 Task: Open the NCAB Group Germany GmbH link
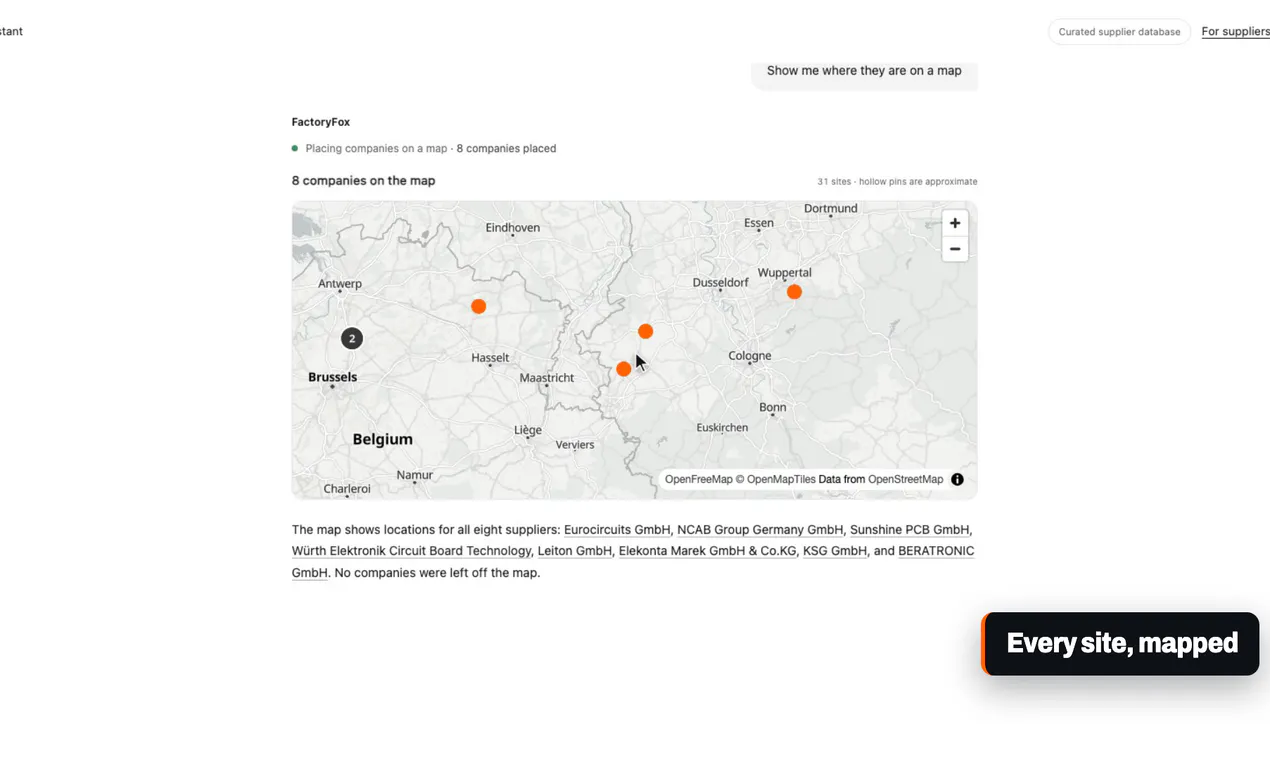[x=760, y=530]
